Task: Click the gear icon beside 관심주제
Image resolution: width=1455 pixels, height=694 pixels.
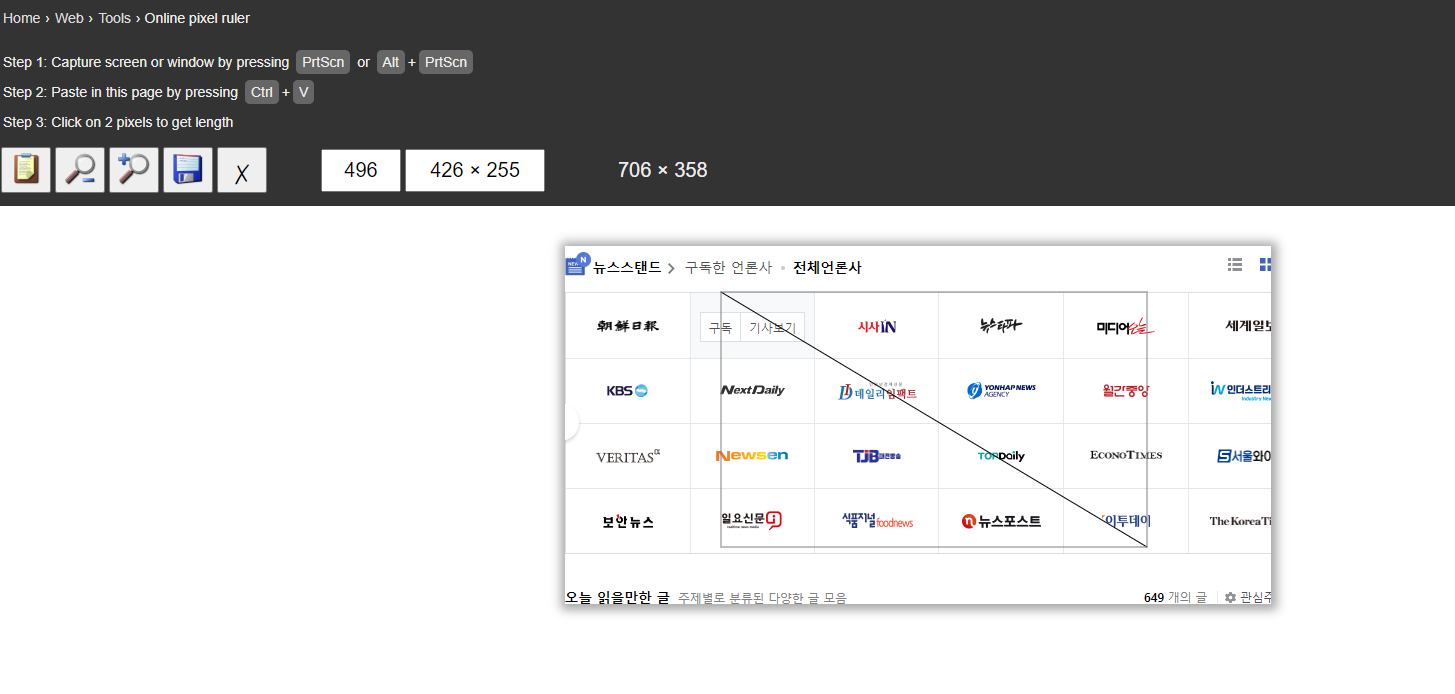Action: [1231, 597]
